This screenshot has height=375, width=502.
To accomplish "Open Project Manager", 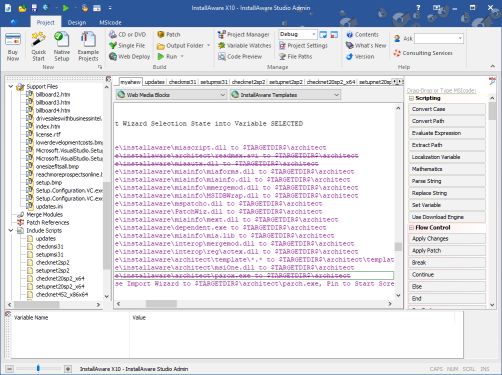I will 244,34.
